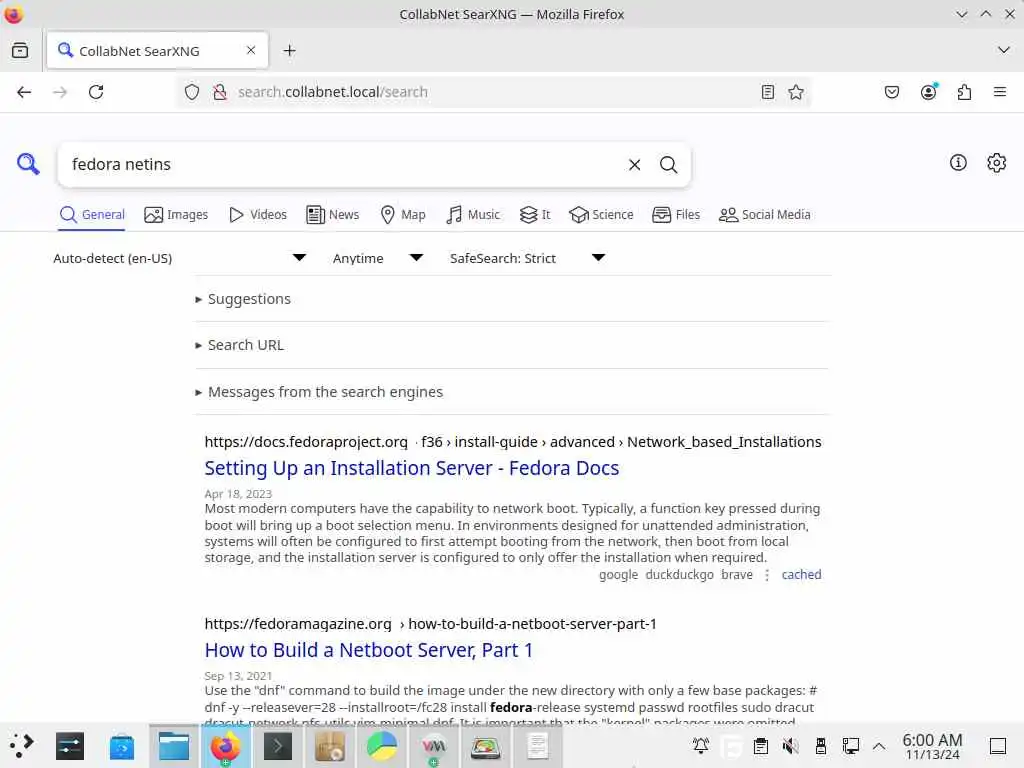
Task: Open the Konsole terminal taskbar icon
Action: tap(278, 746)
